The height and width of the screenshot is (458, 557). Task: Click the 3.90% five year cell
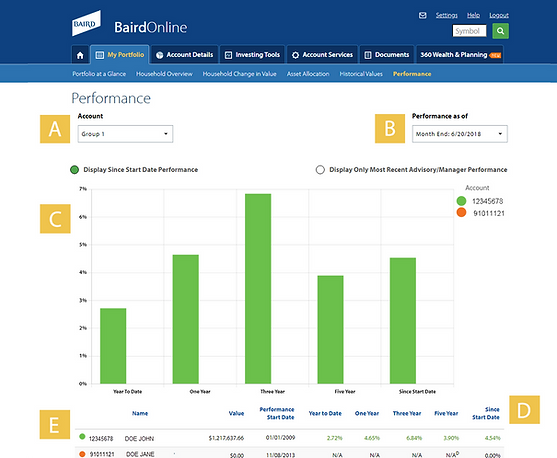(451, 438)
